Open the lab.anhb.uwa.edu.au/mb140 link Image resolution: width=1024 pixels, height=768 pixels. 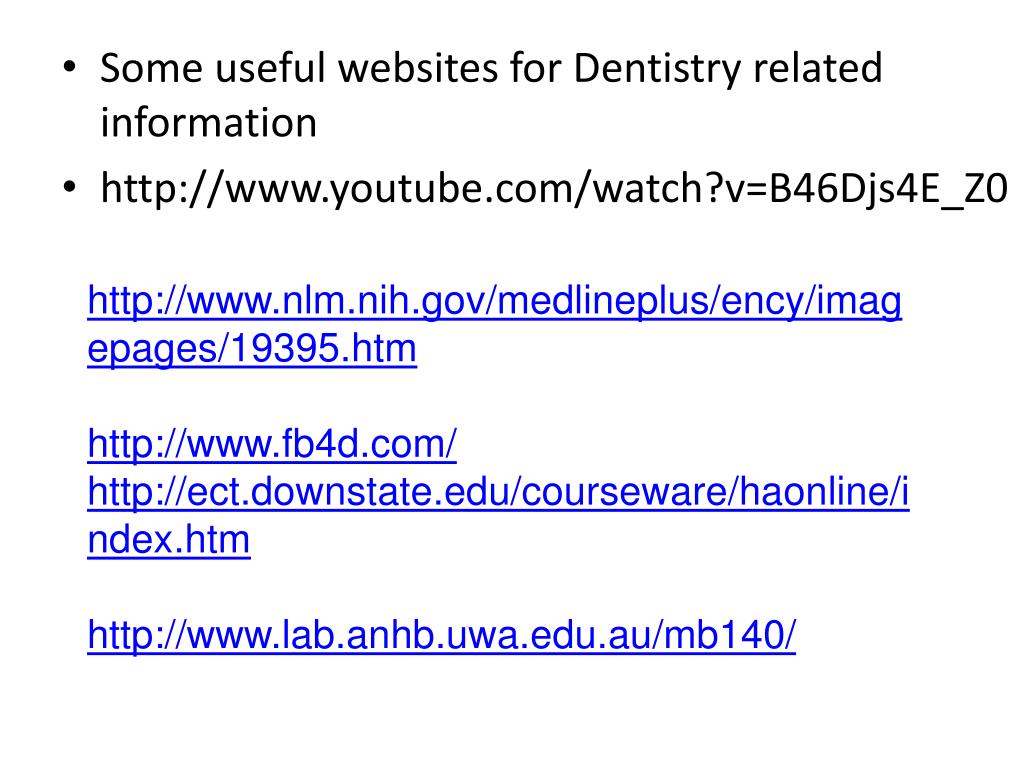point(441,635)
